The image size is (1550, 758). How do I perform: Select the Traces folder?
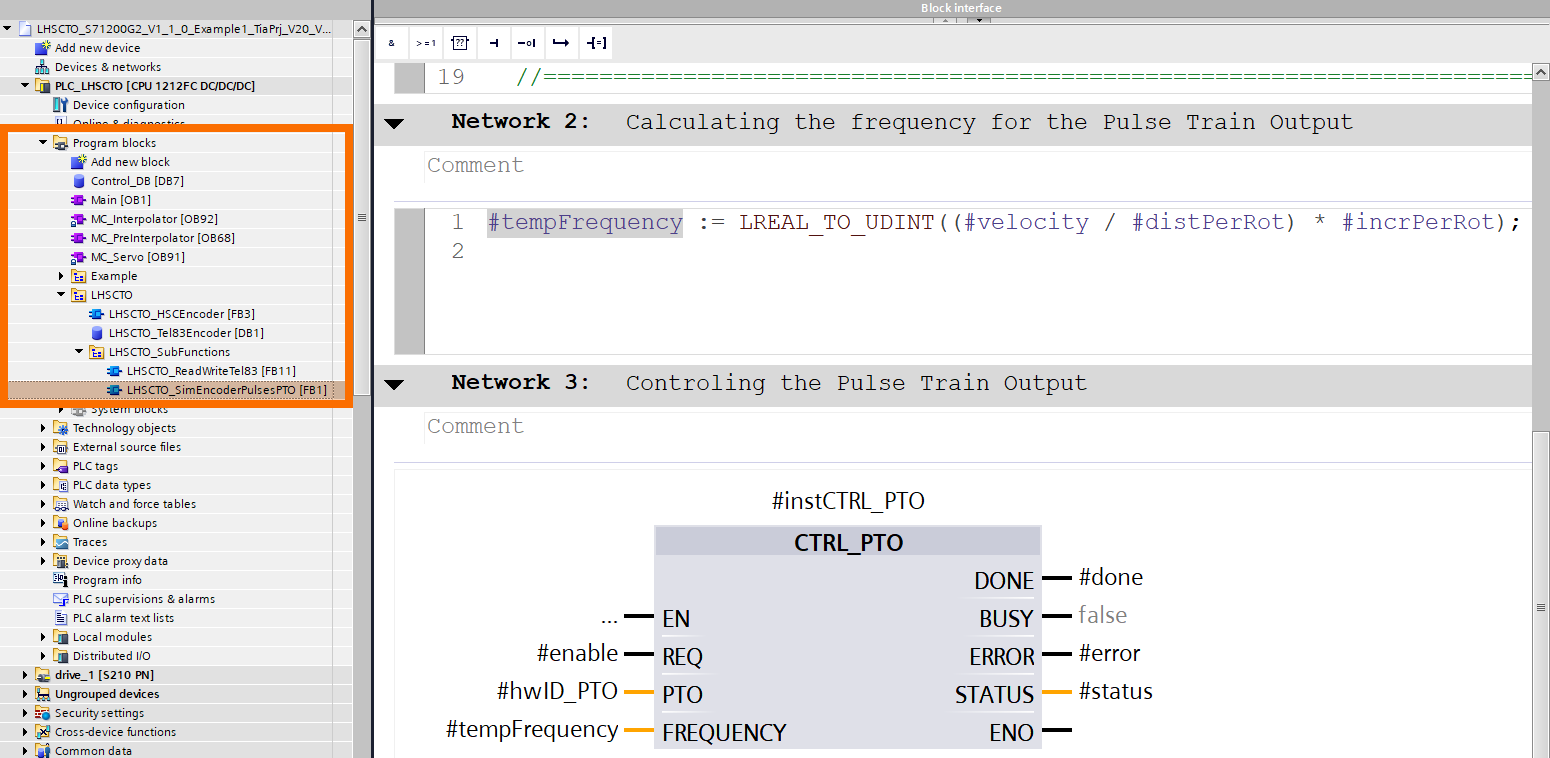click(90, 542)
